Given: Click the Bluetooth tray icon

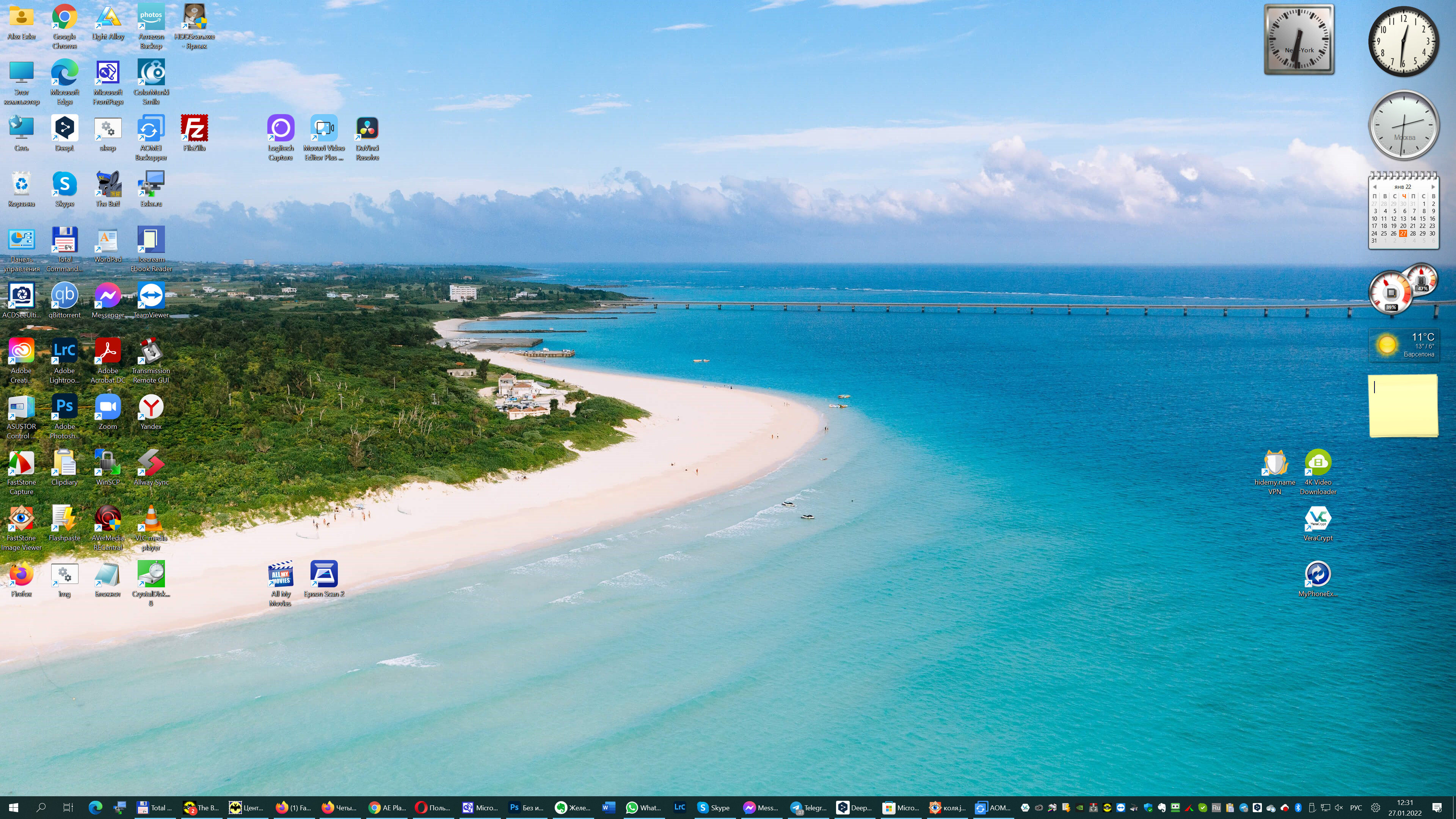Looking at the screenshot, I should coord(1298,808).
